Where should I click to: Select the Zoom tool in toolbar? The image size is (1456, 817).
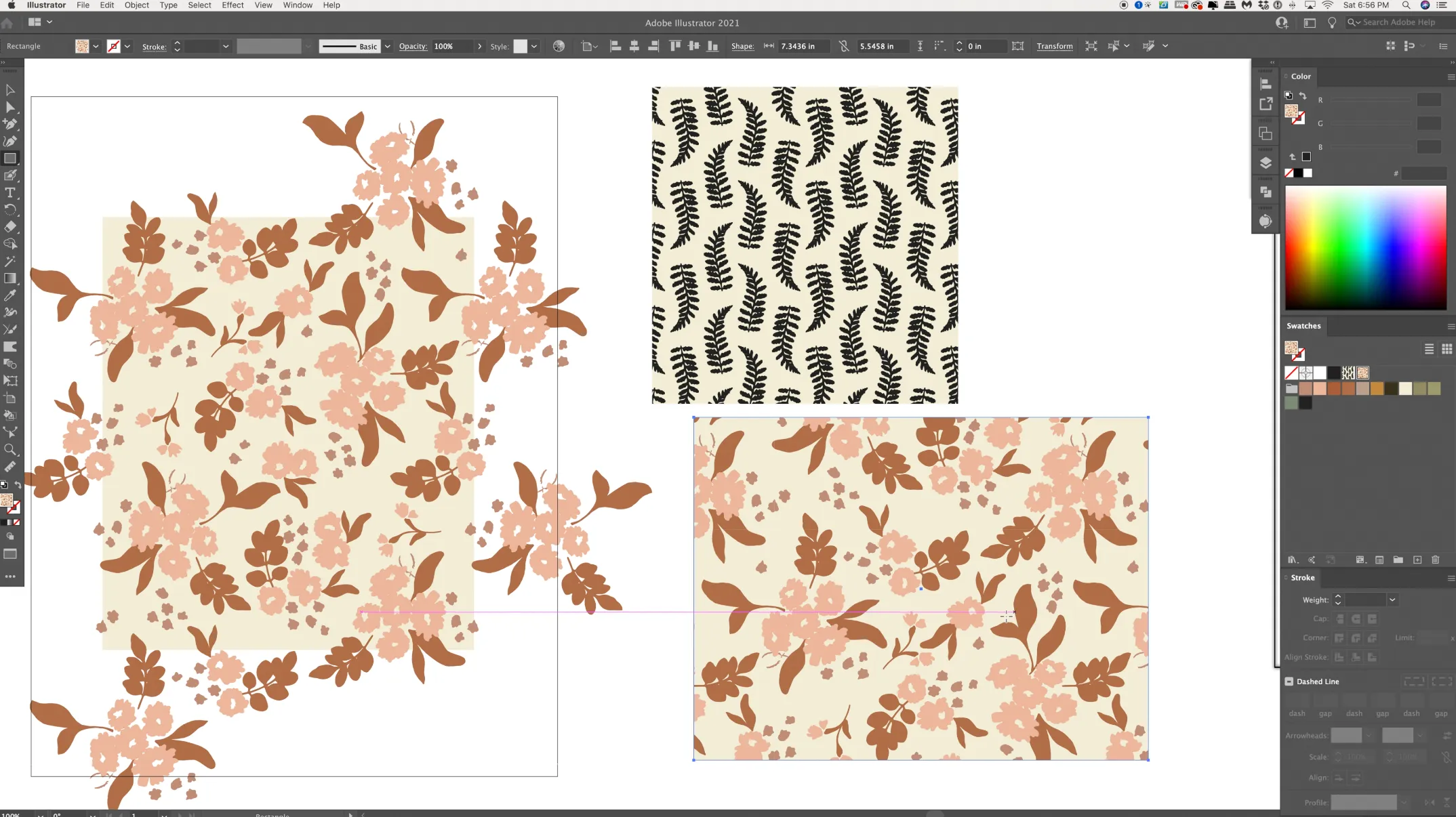[x=10, y=449]
